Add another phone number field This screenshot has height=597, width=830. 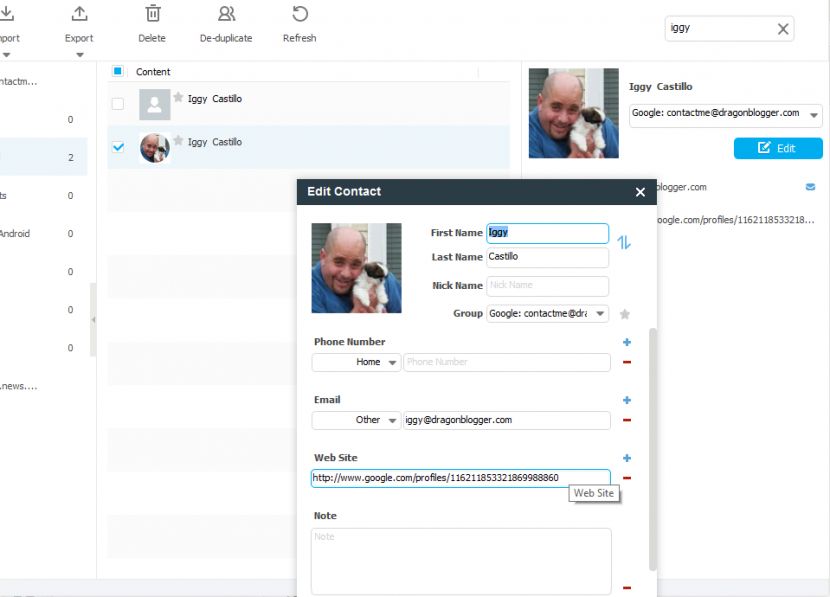click(x=627, y=342)
